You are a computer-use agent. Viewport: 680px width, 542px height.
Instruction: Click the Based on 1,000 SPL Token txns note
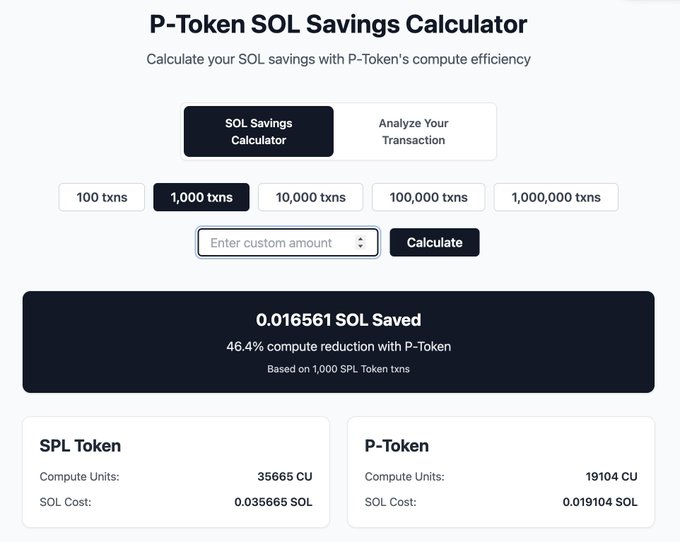tap(338, 369)
